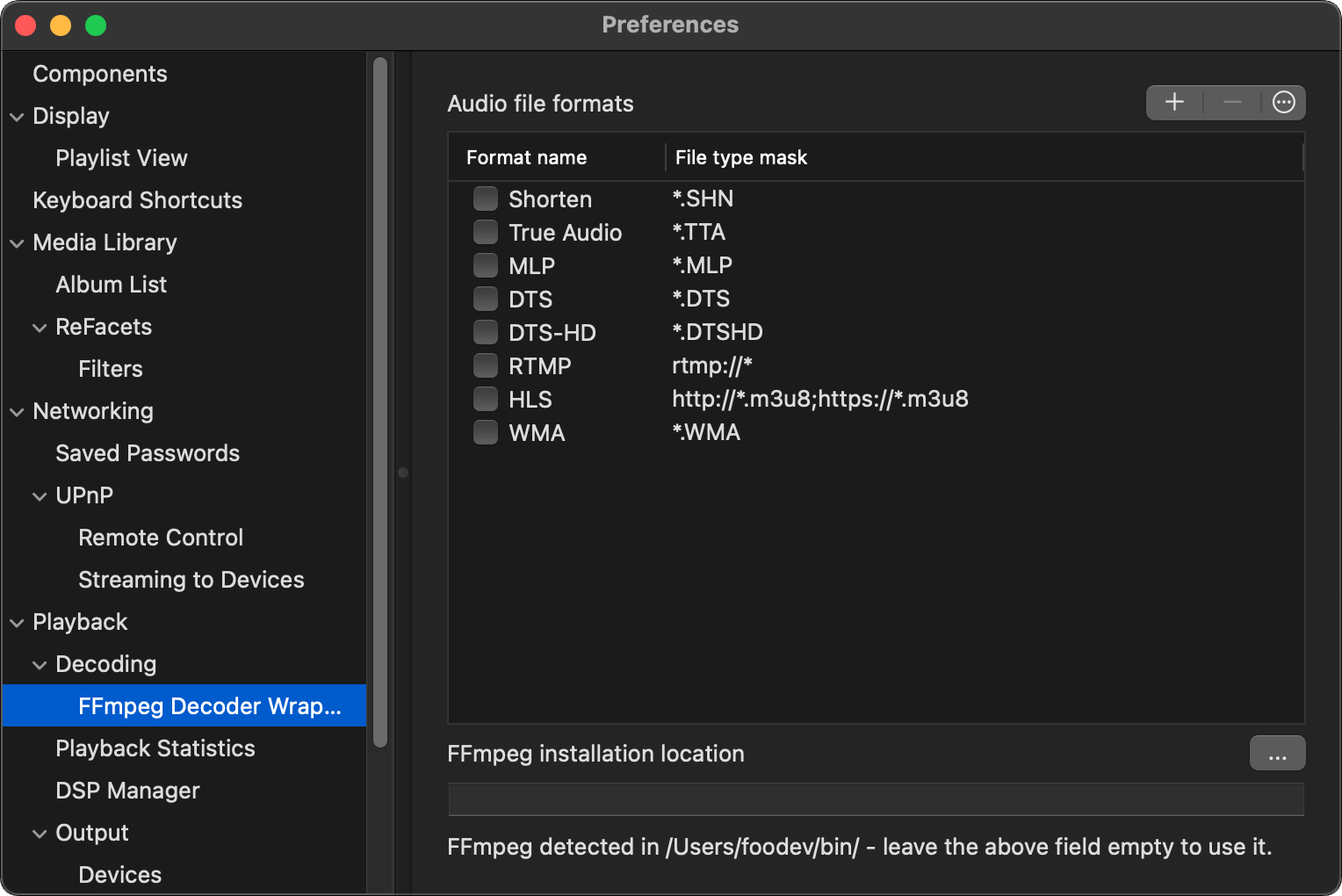Click the browse button for FFmpeg location

point(1277,754)
